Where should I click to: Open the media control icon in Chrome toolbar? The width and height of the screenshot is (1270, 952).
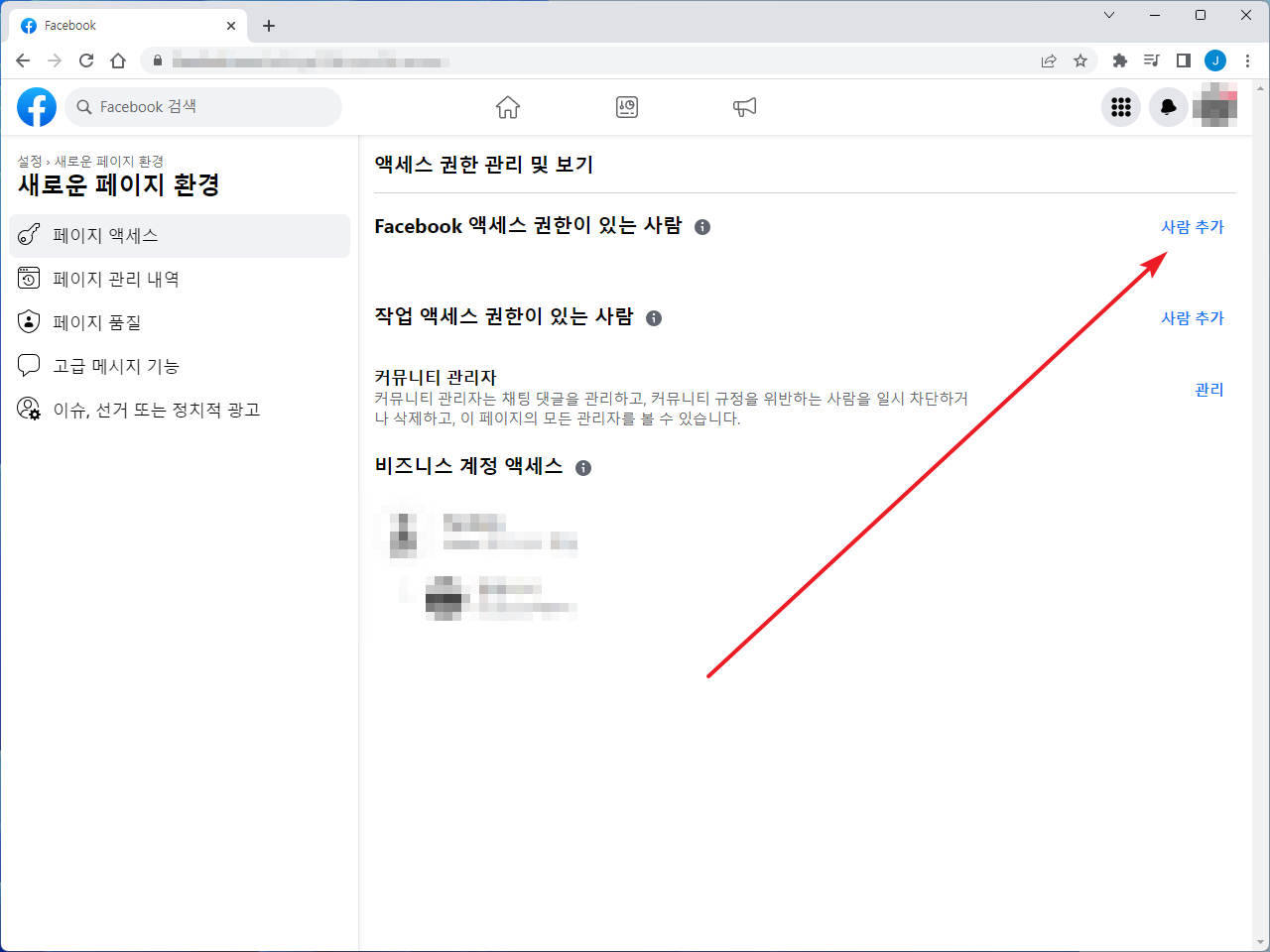point(1152,60)
